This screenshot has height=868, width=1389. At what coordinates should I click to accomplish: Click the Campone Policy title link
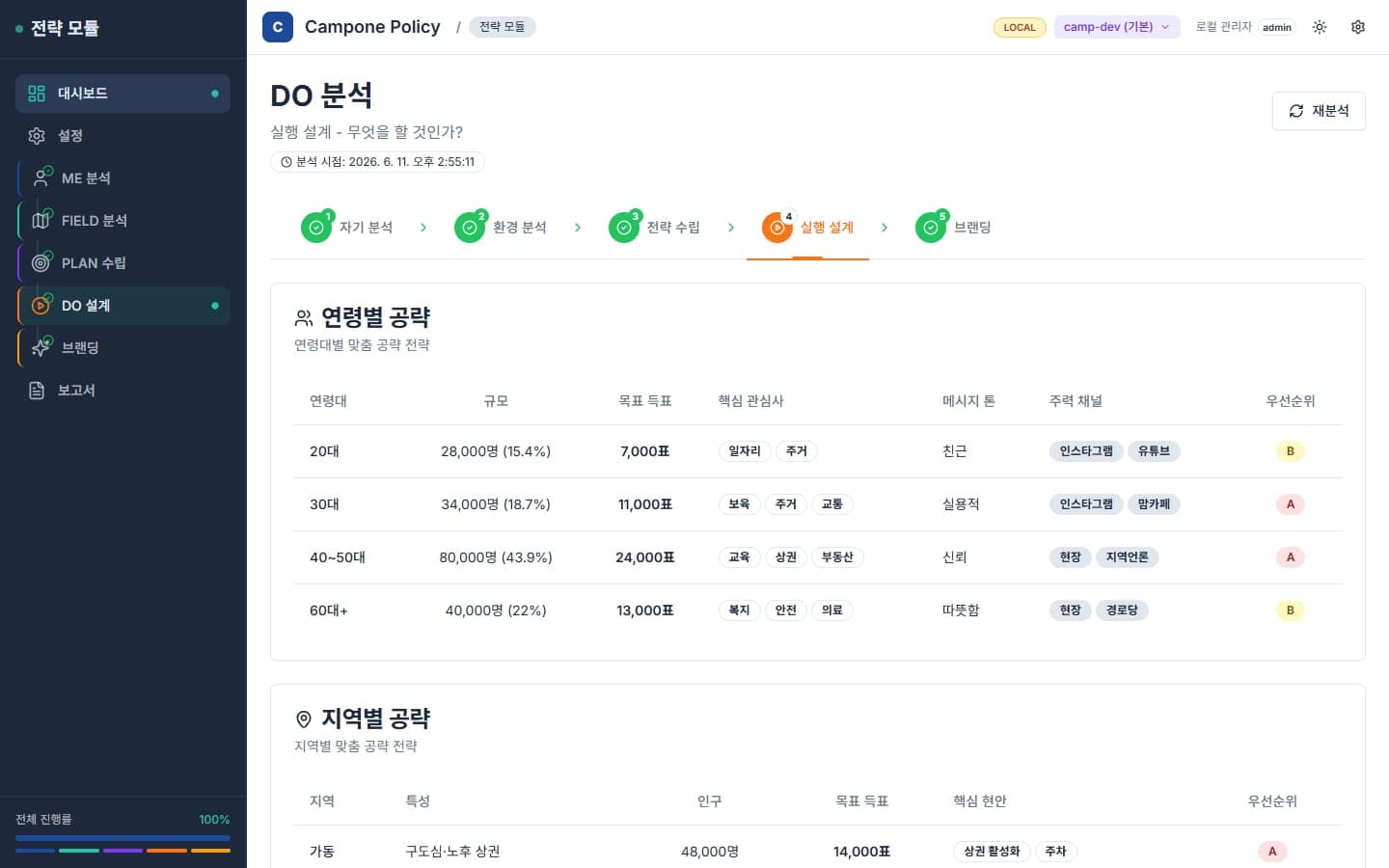point(372,27)
